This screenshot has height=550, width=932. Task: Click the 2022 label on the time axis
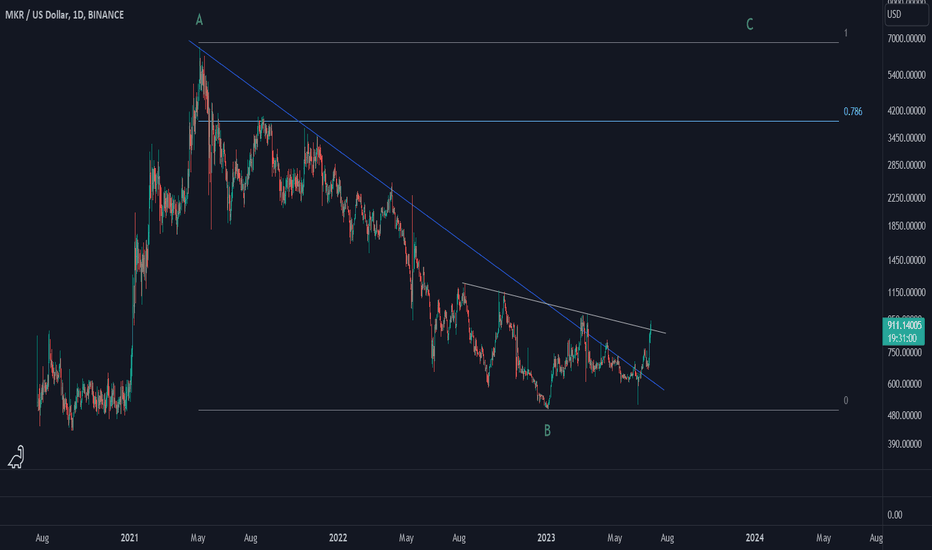click(x=338, y=538)
